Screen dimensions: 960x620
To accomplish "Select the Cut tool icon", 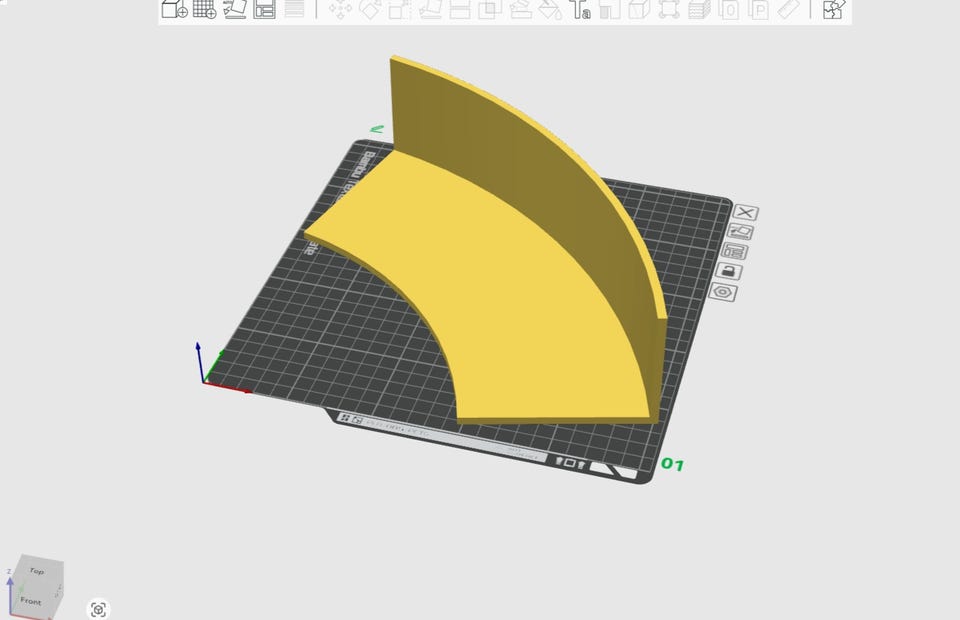I will [460, 10].
